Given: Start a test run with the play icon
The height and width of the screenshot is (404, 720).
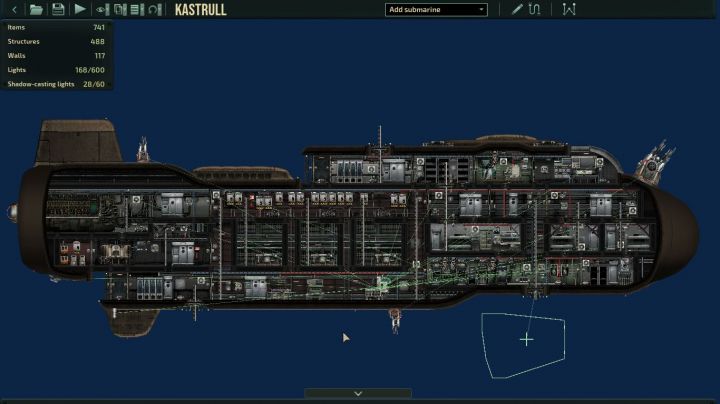Looking at the screenshot, I should (x=80, y=9).
